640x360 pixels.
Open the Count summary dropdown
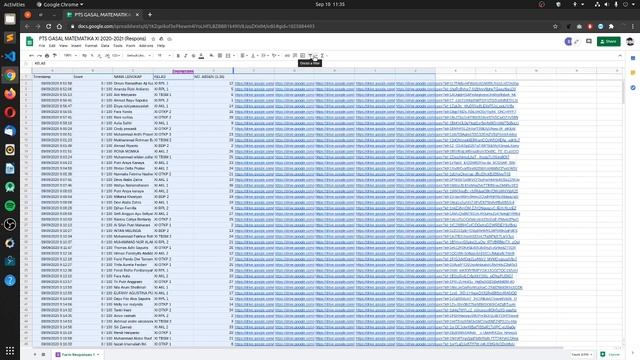click(582, 354)
